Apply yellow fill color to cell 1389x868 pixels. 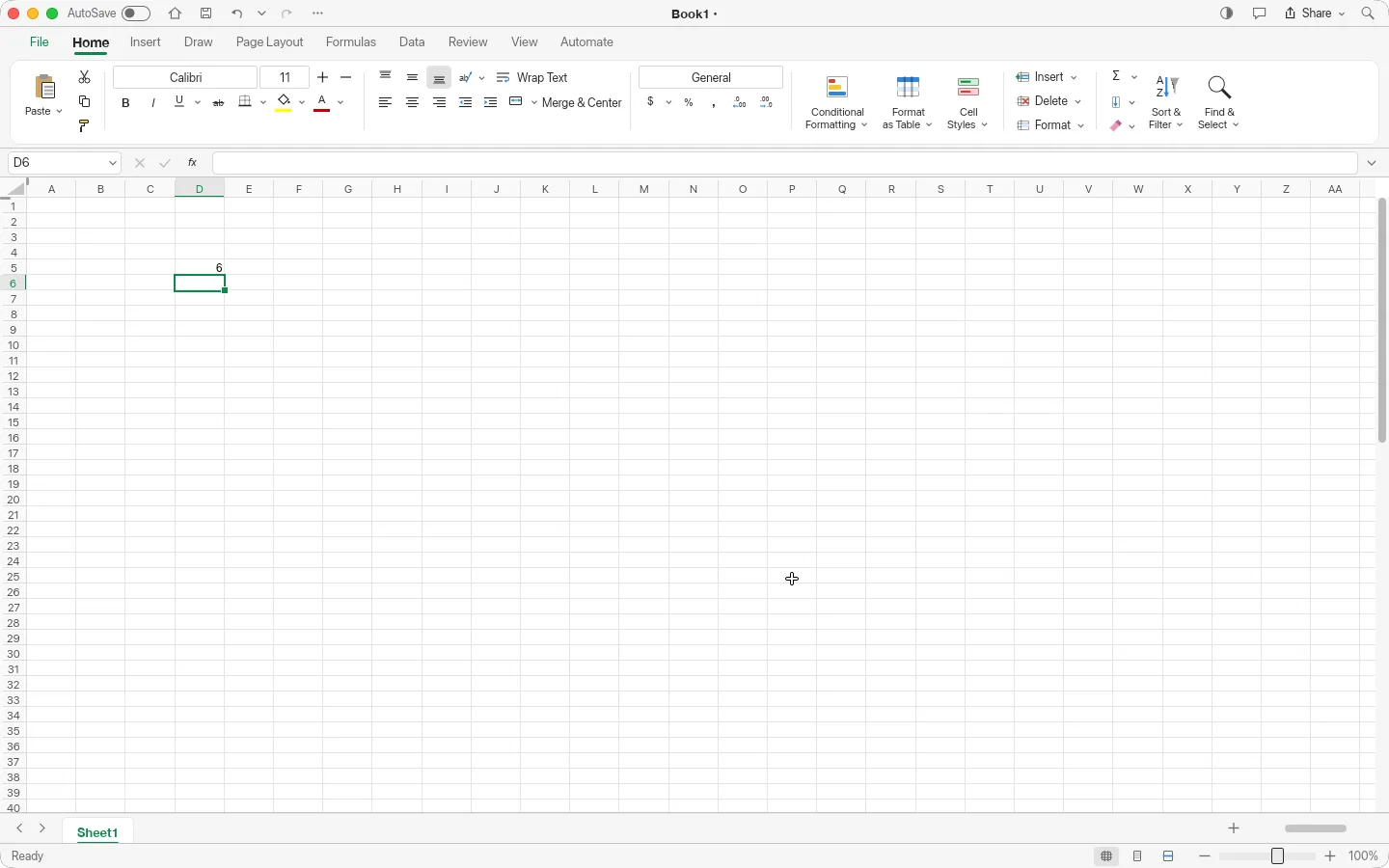point(284,102)
